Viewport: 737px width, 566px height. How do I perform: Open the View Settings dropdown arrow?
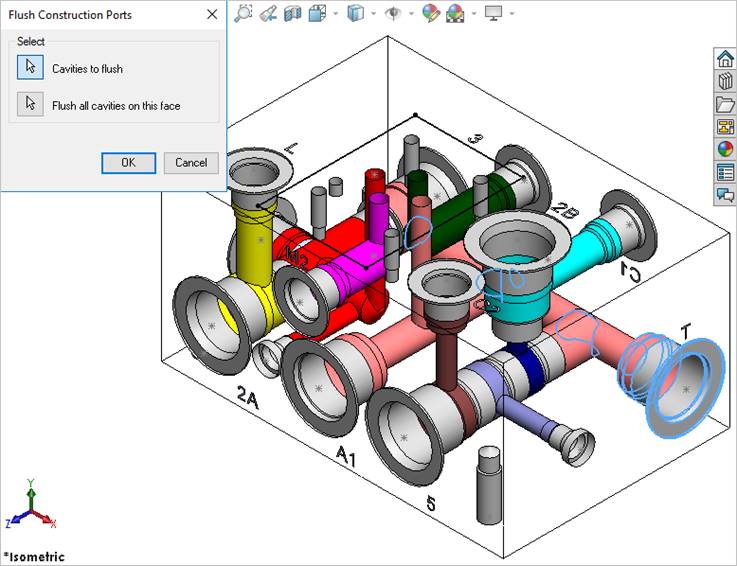pyautogui.click(x=511, y=13)
